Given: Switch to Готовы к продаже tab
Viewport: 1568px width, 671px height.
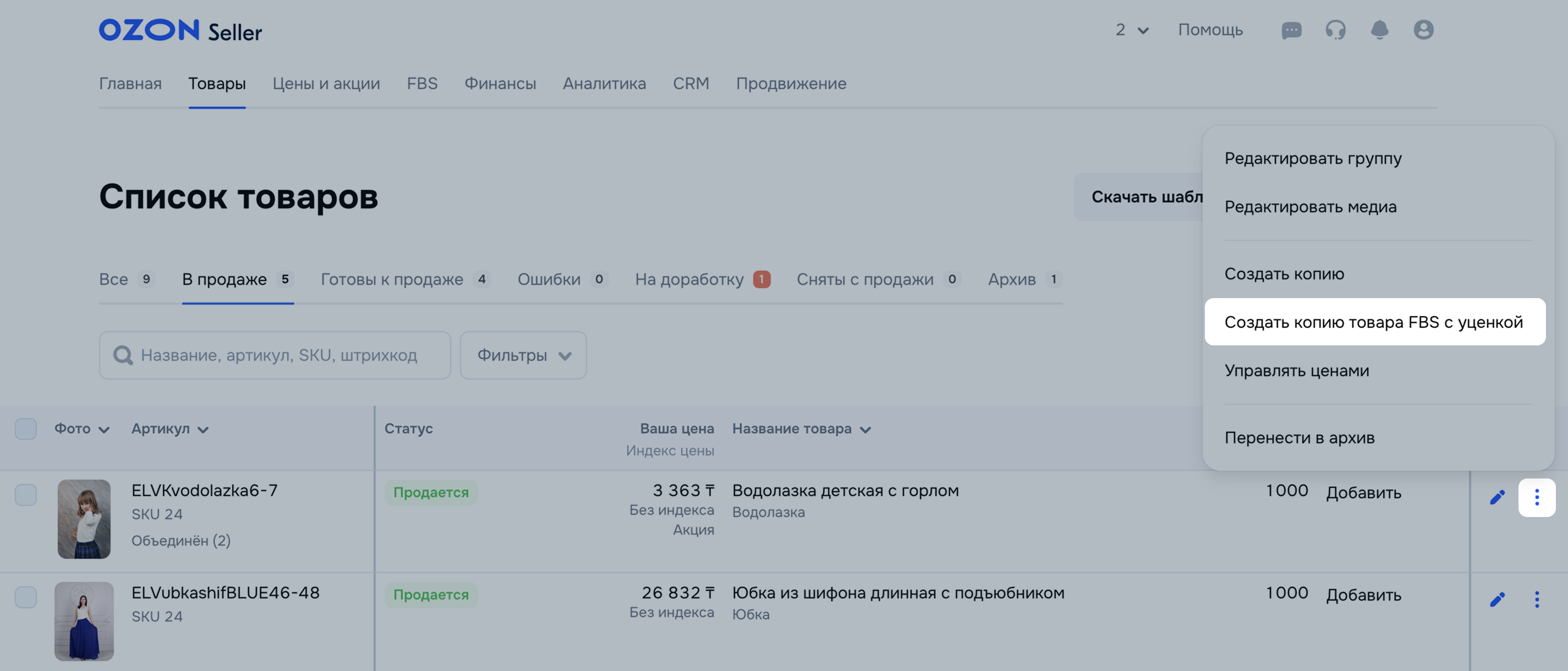Looking at the screenshot, I should 405,279.
